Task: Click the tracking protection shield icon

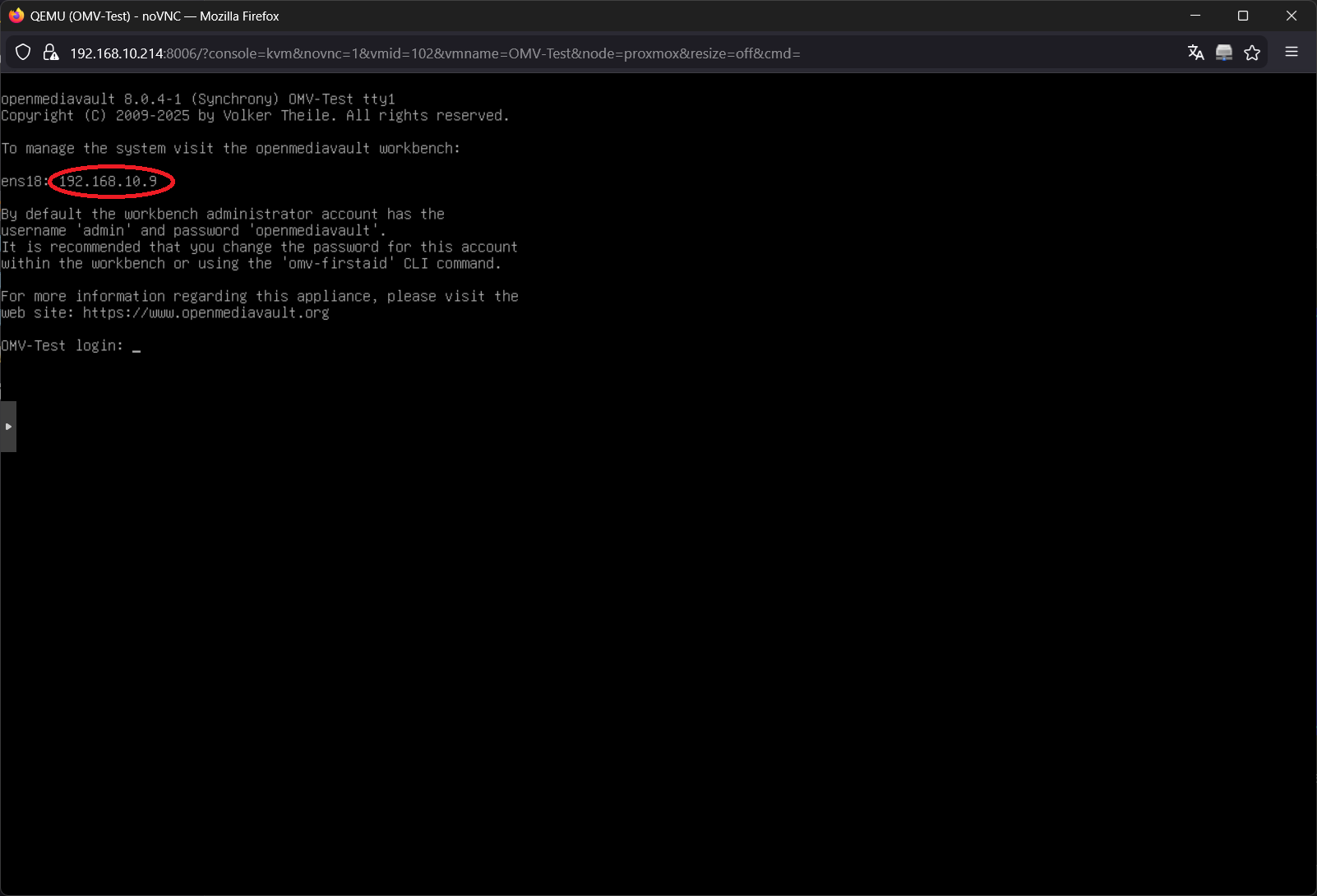Action: pyautogui.click(x=23, y=53)
